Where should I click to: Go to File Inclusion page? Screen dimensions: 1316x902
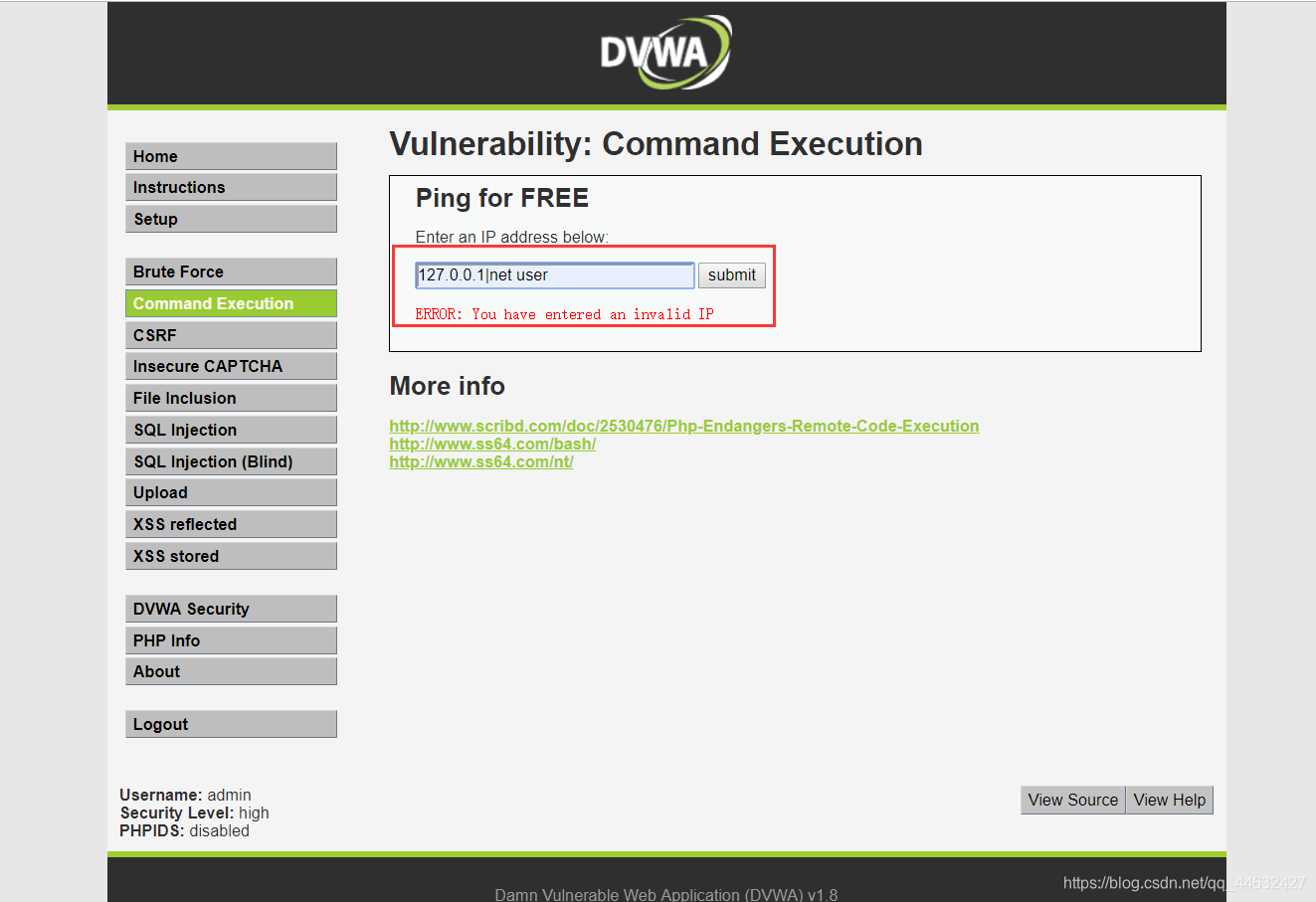[231, 398]
